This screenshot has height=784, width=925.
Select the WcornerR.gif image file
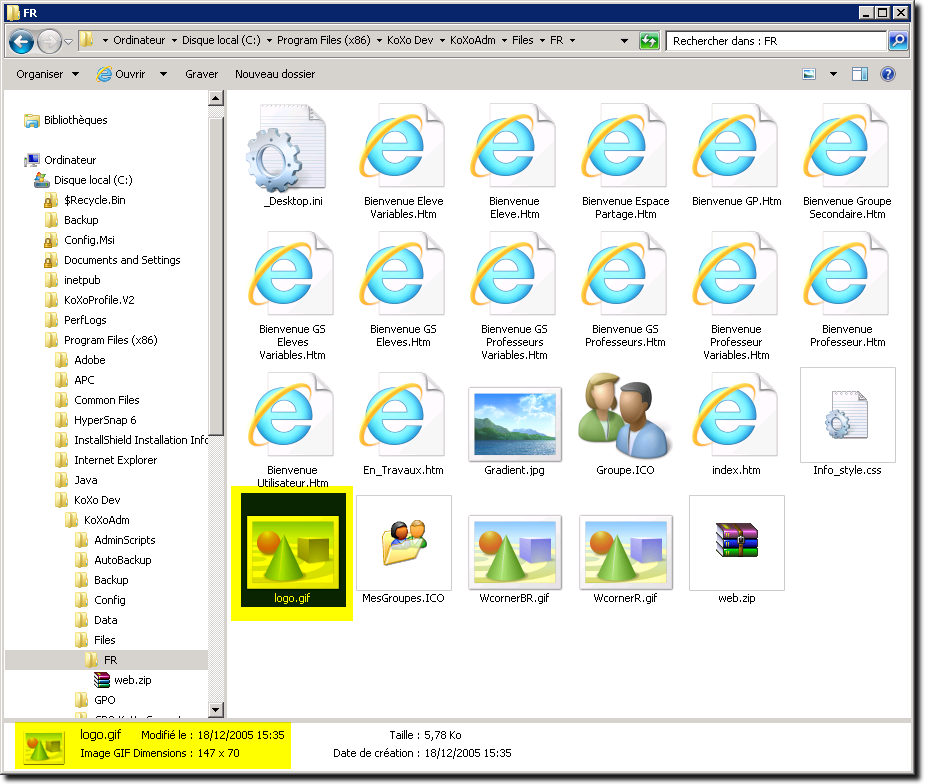[625, 552]
